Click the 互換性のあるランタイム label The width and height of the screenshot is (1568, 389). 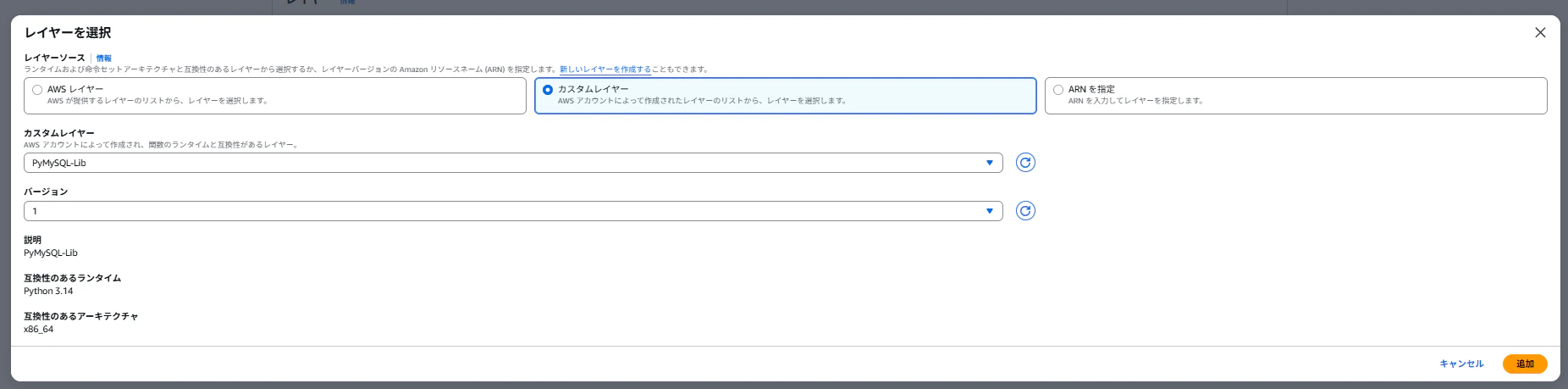tap(72, 278)
